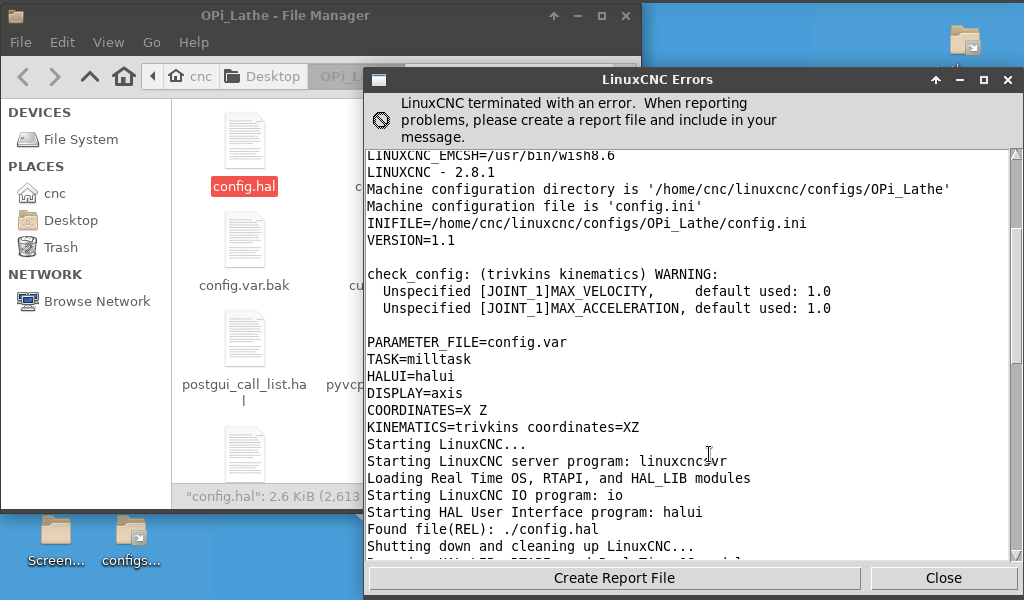Maximize the LinuxCNC Errors window
This screenshot has height=600, width=1024.
pyautogui.click(x=984, y=80)
